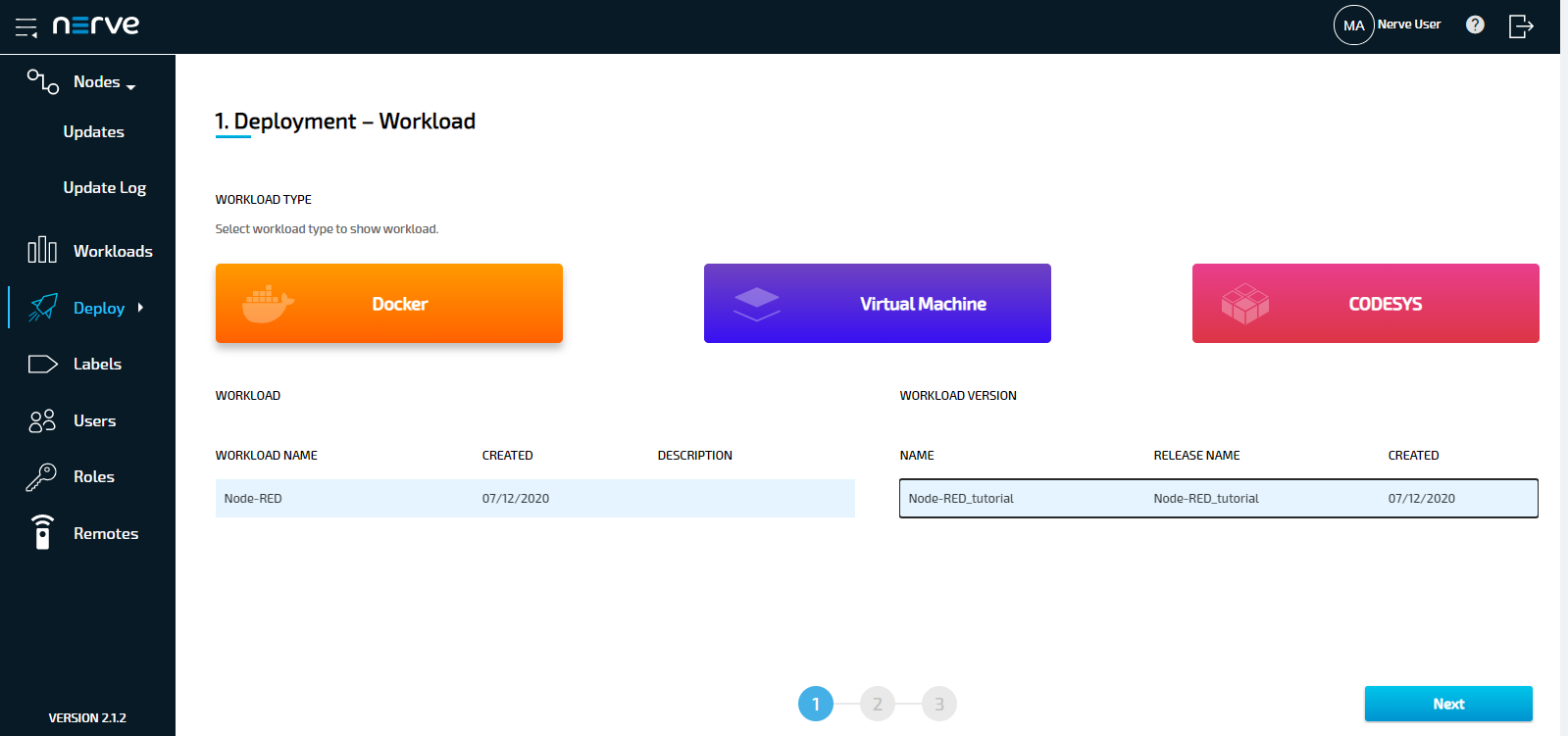
Task: Select the Node-RED_tutorial version row
Action: coord(1218,499)
